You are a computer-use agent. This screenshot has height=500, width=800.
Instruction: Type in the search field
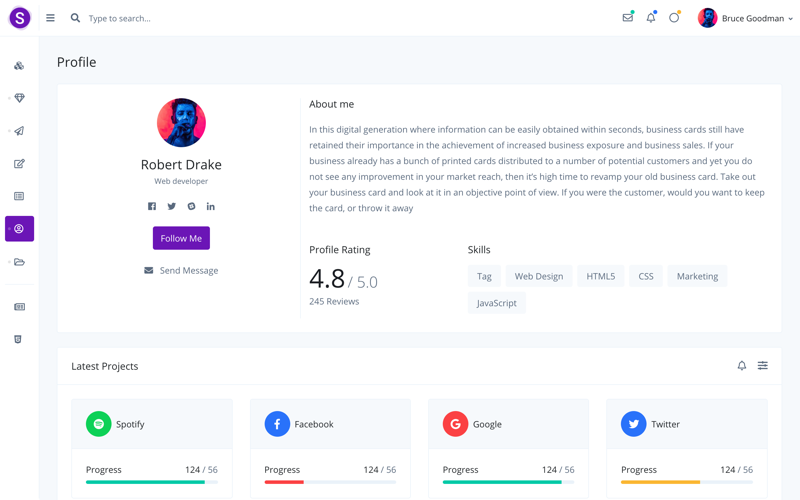[x=200, y=18]
